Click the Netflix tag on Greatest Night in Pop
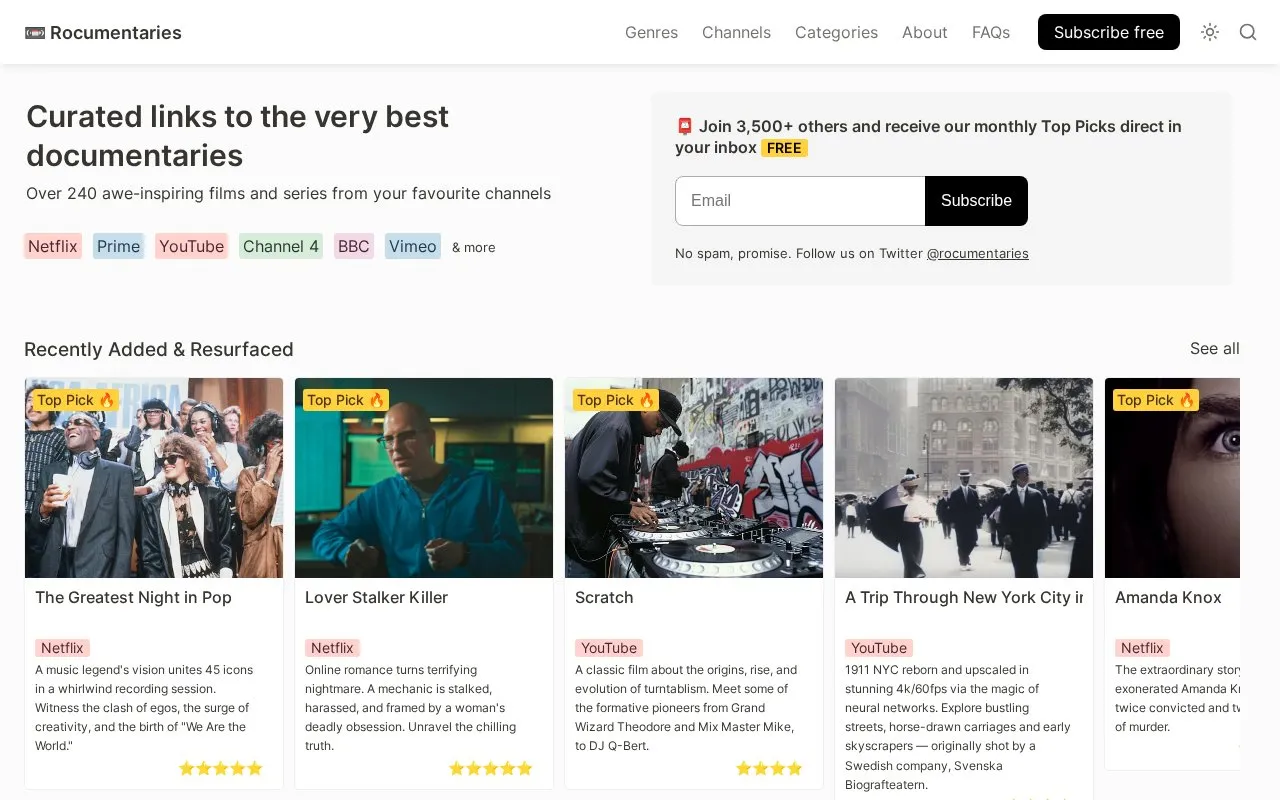The height and width of the screenshot is (800, 1280). coord(62,648)
